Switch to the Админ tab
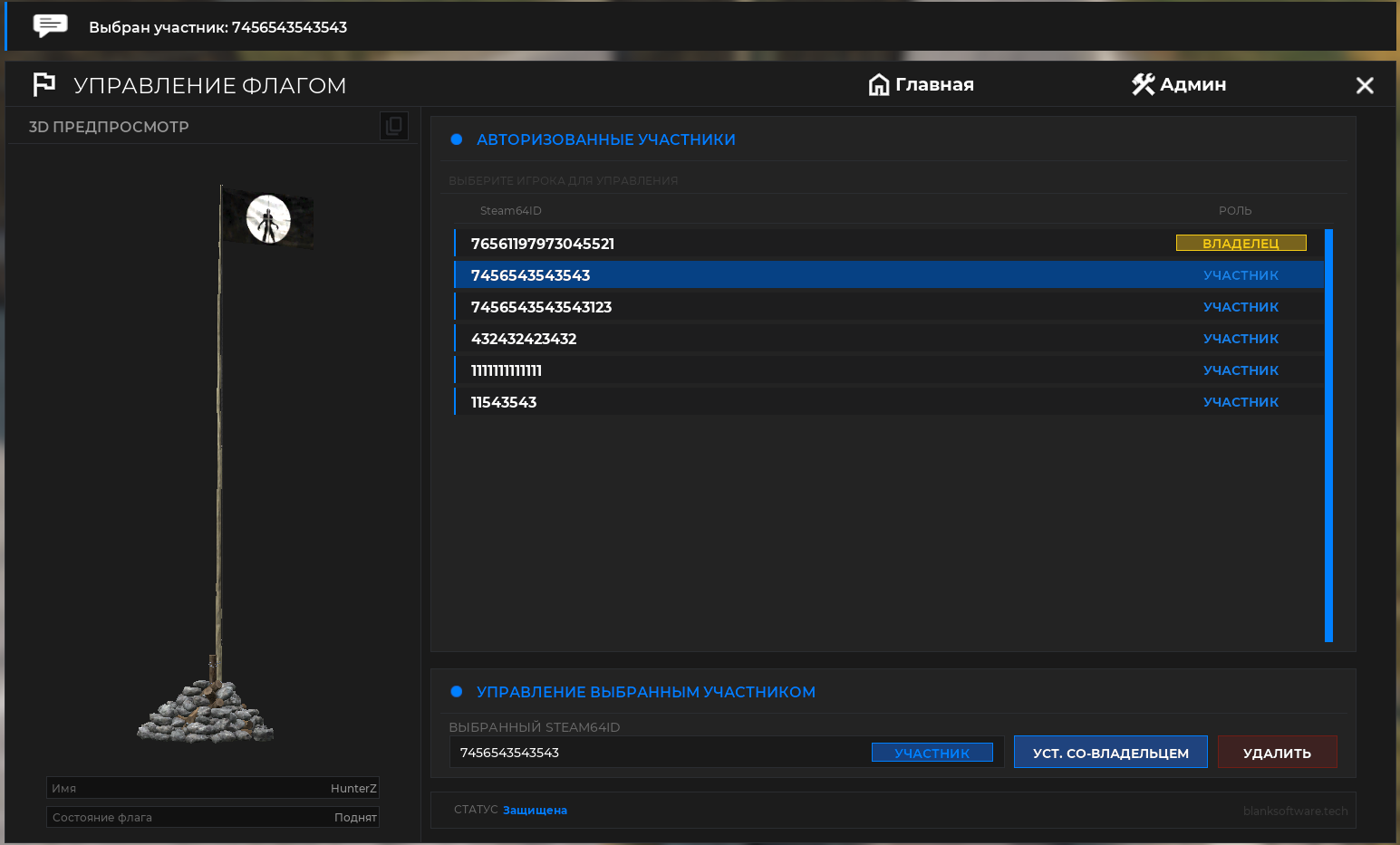This screenshot has width=1400, height=845. [1179, 84]
